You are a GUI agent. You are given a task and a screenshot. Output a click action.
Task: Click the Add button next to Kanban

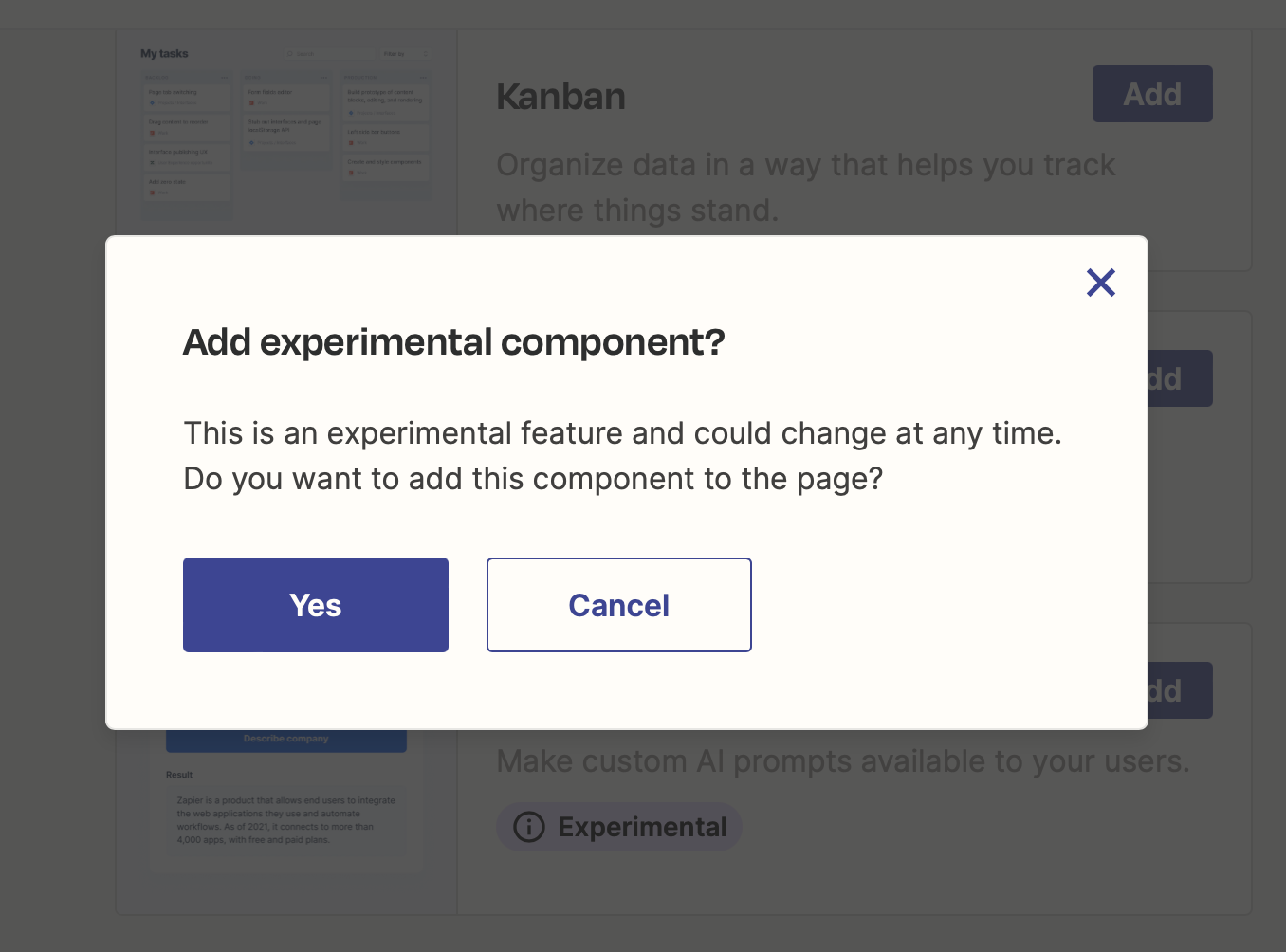[x=1151, y=94]
